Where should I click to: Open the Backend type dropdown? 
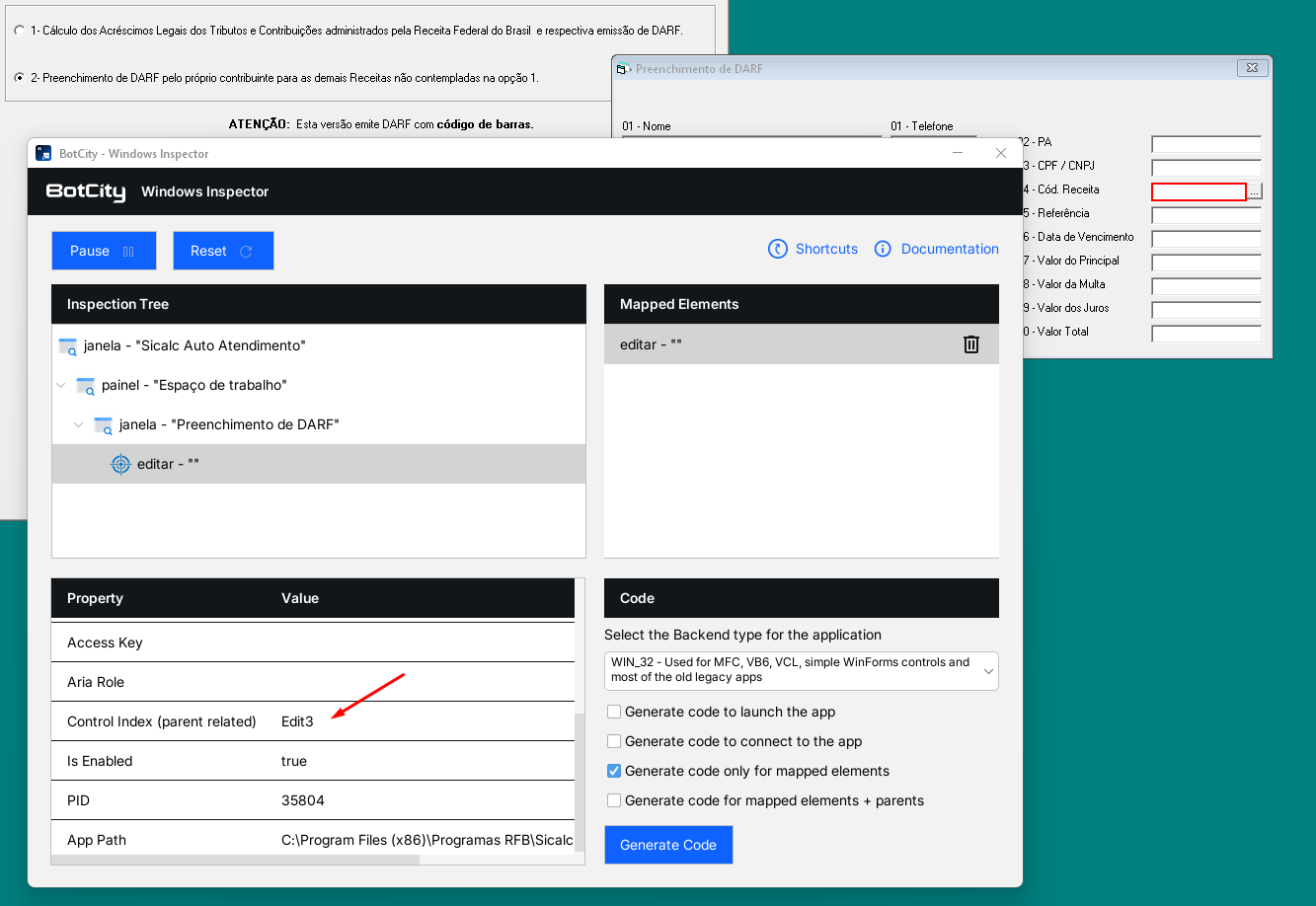tap(801, 670)
